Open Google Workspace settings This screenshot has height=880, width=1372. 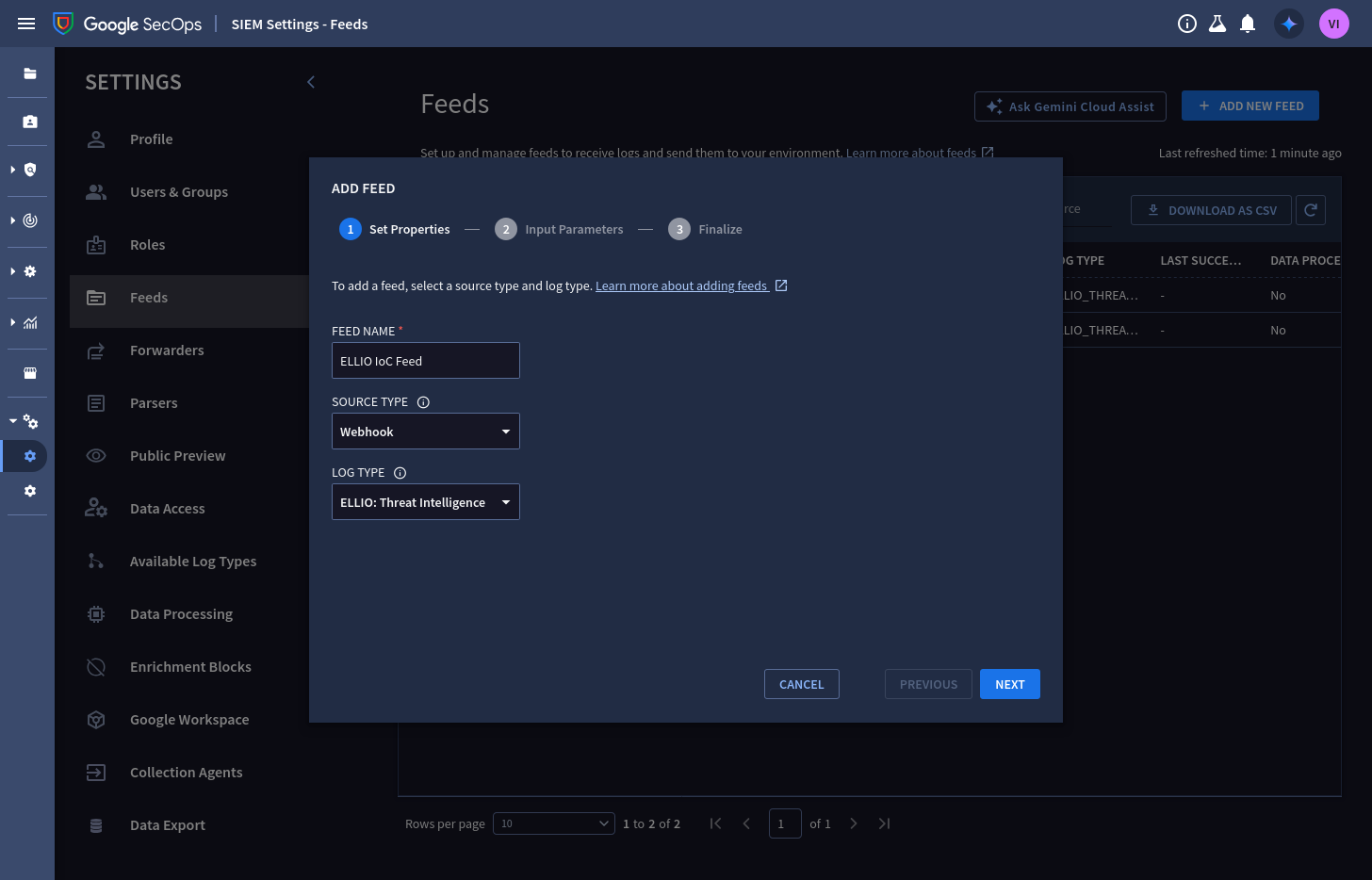pyautogui.click(x=189, y=720)
